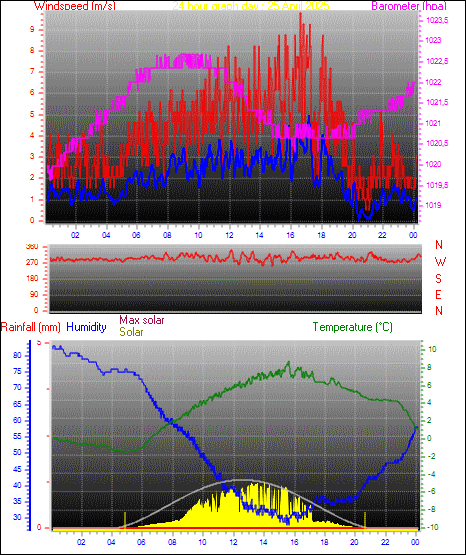The height and width of the screenshot is (555, 466).
Task: Click hour label 08 under the humidity chart
Action: click(x=172, y=542)
